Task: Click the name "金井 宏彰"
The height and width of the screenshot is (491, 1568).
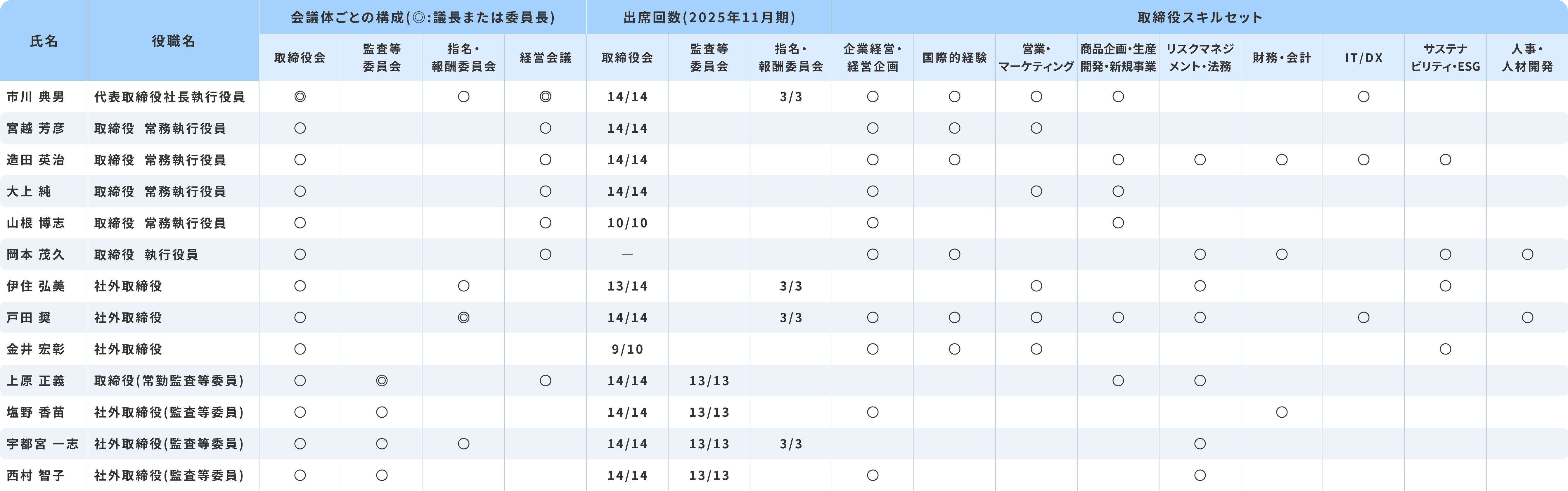Action: (x=35, y=349)
